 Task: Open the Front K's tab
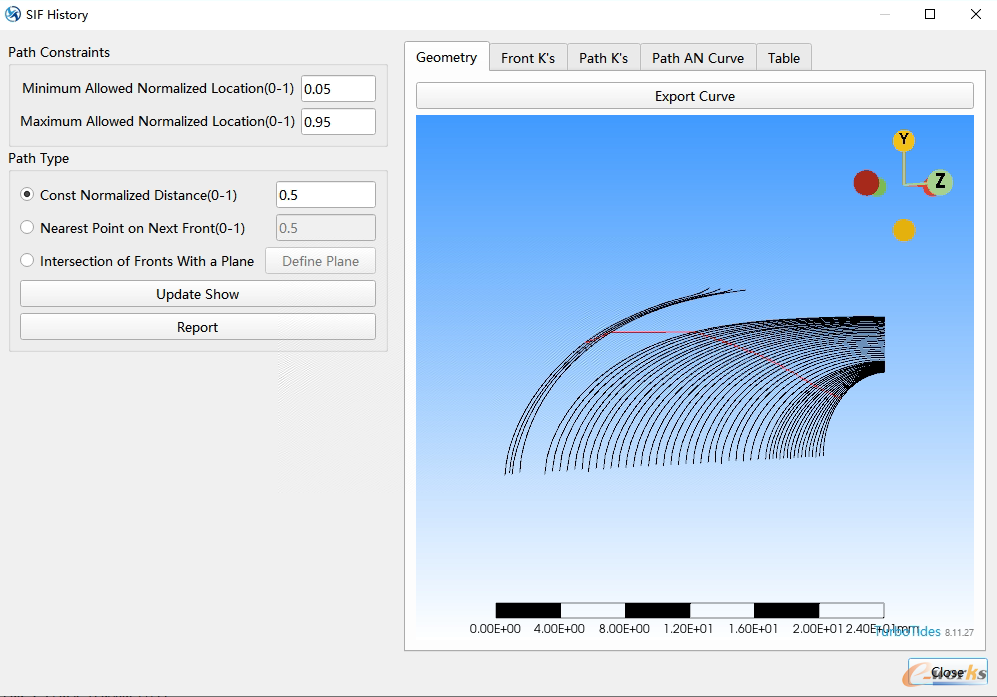click(528, 58)
